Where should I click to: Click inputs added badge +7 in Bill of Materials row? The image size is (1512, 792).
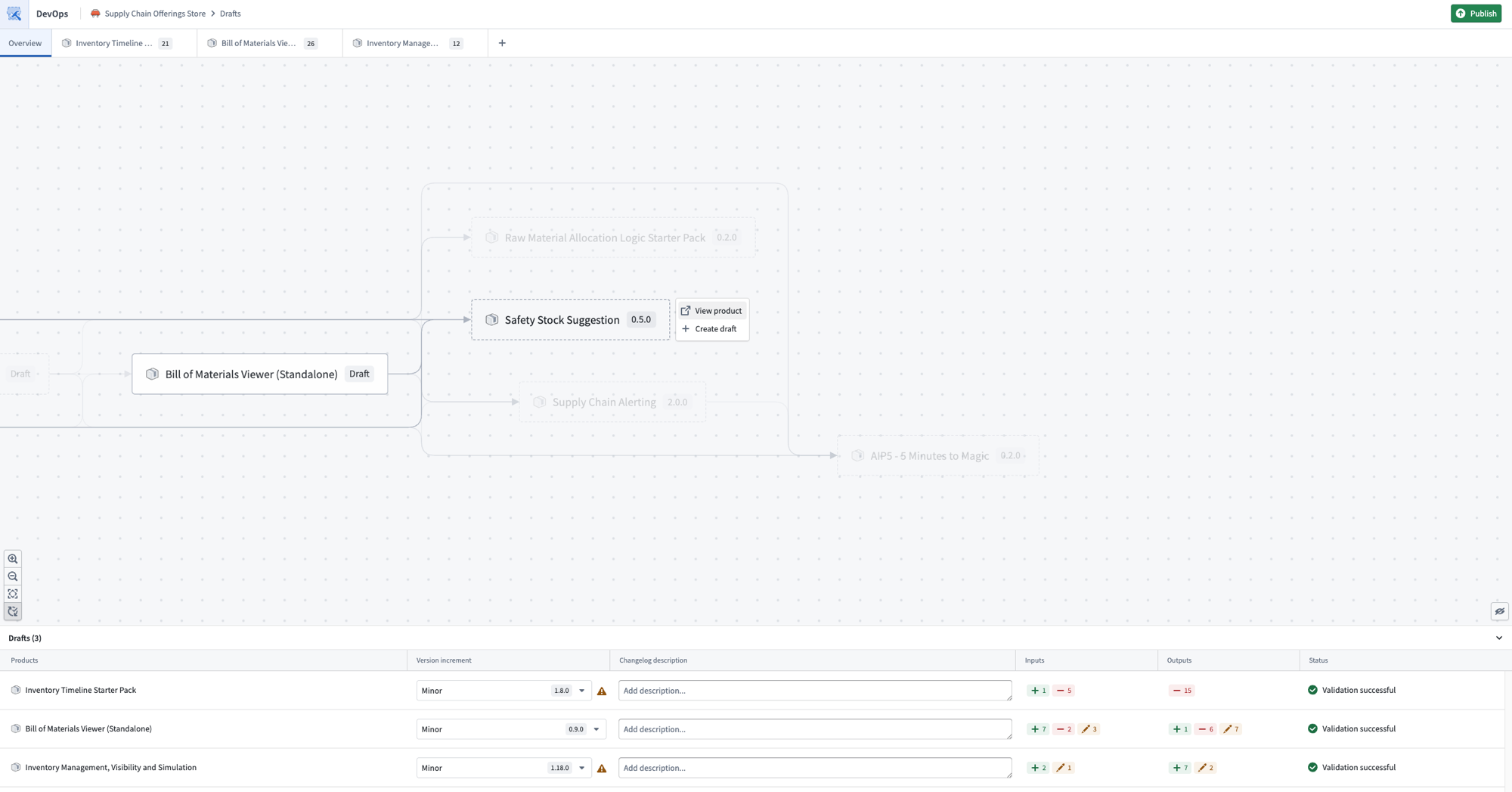1038,729
